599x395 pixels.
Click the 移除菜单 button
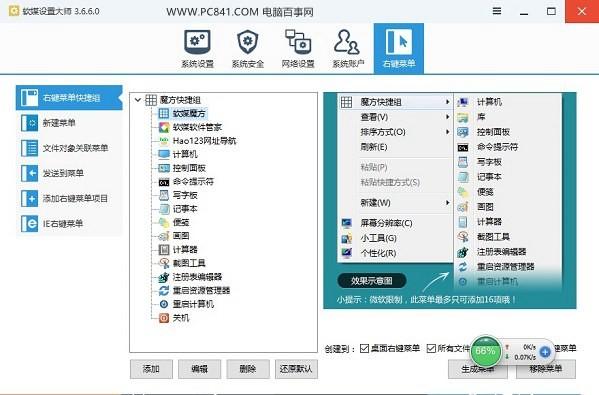546,369
